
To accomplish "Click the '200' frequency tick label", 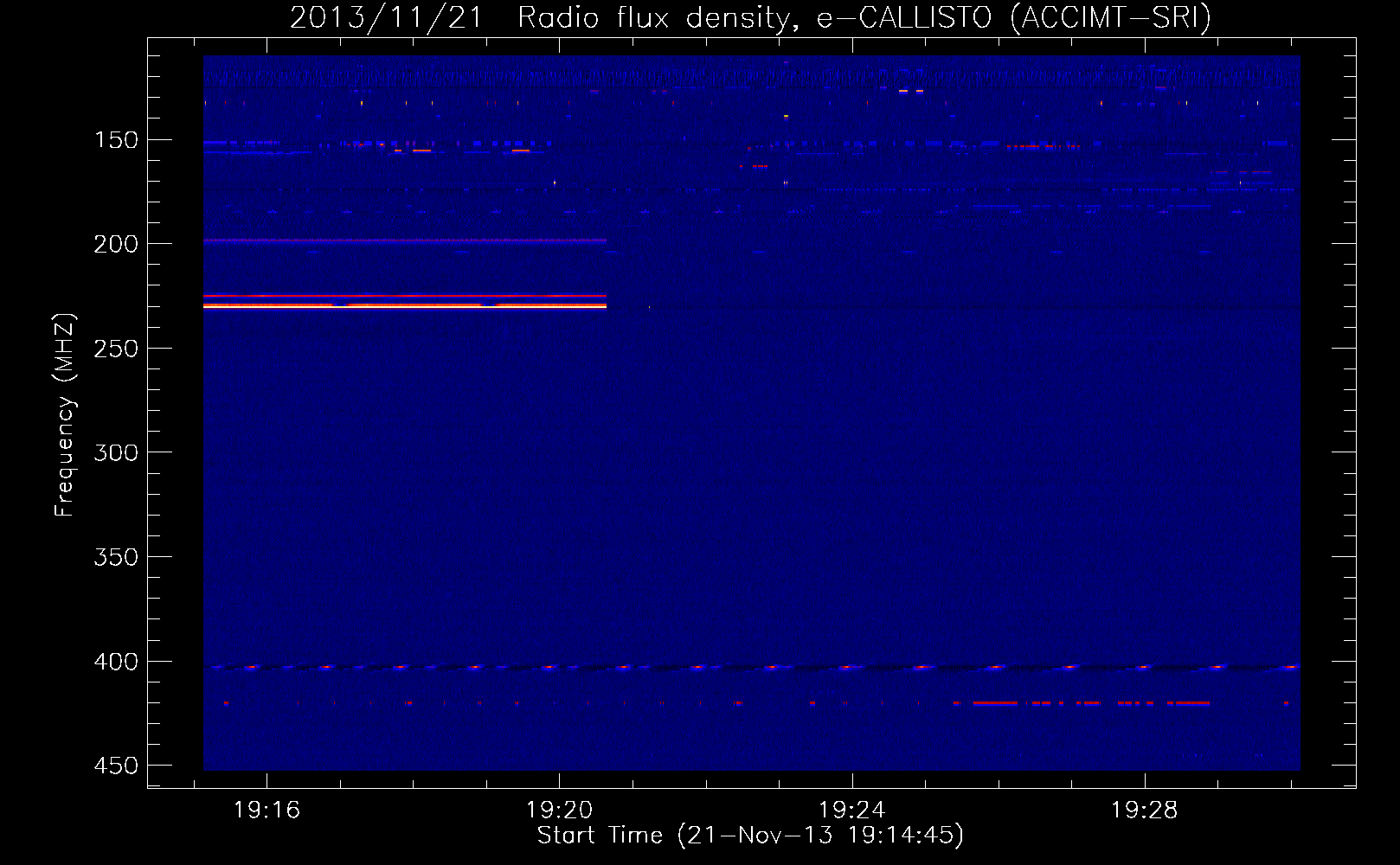I will pos(116,244).
